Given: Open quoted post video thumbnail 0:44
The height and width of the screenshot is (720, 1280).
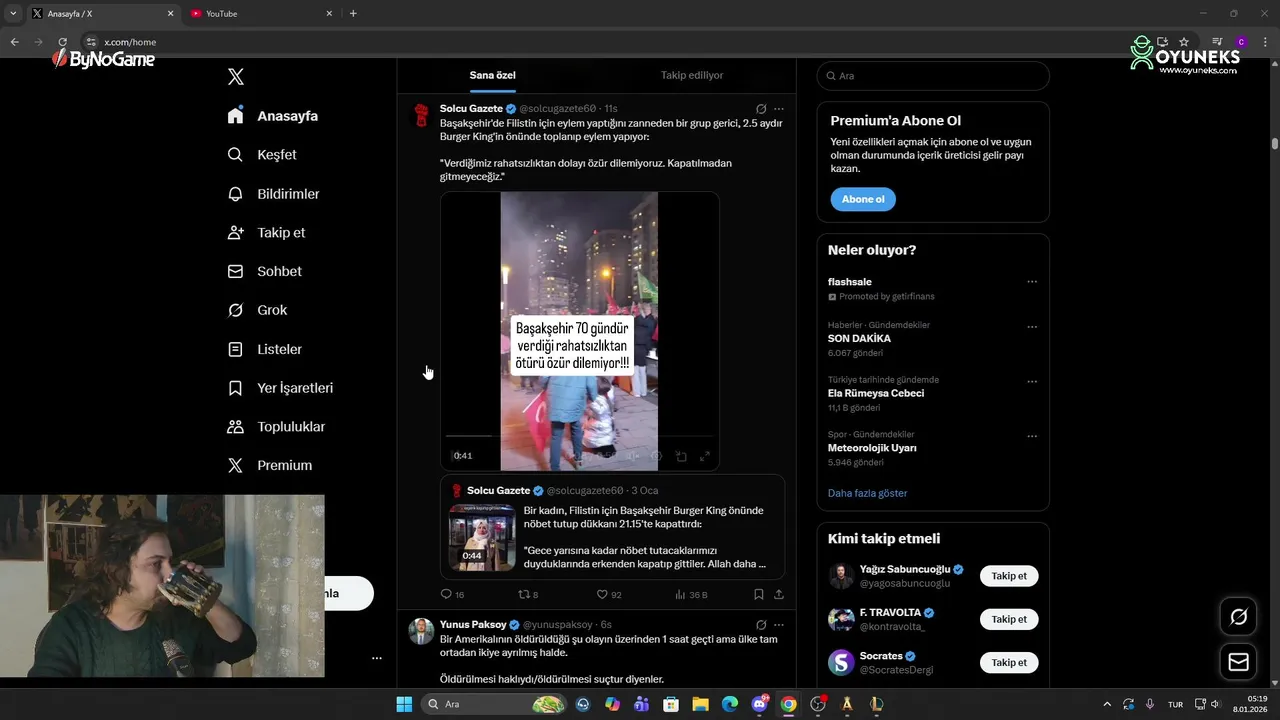Looking at the screenshot, I should click(482, 537).
